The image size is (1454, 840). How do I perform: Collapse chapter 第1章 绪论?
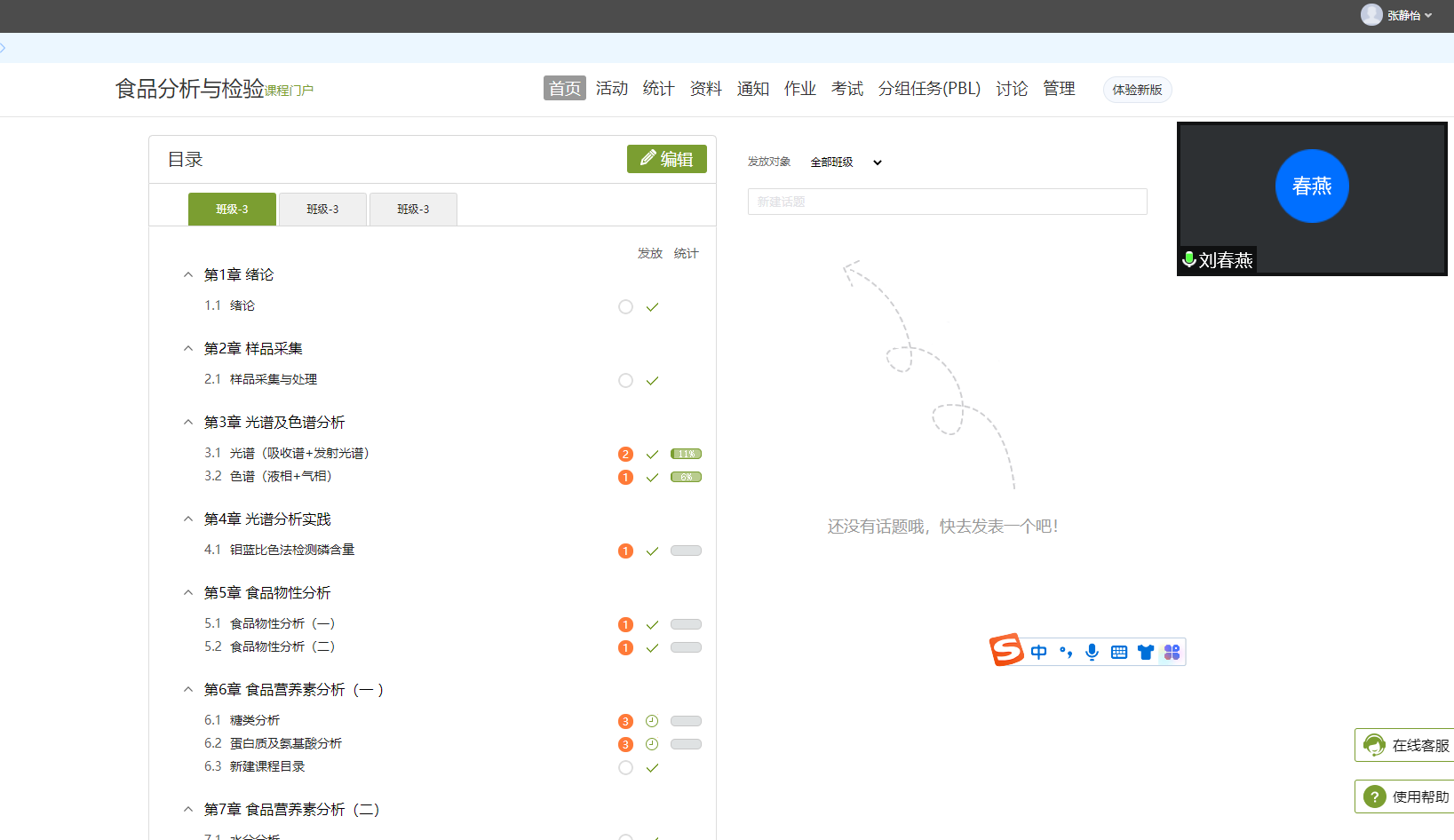188,275
